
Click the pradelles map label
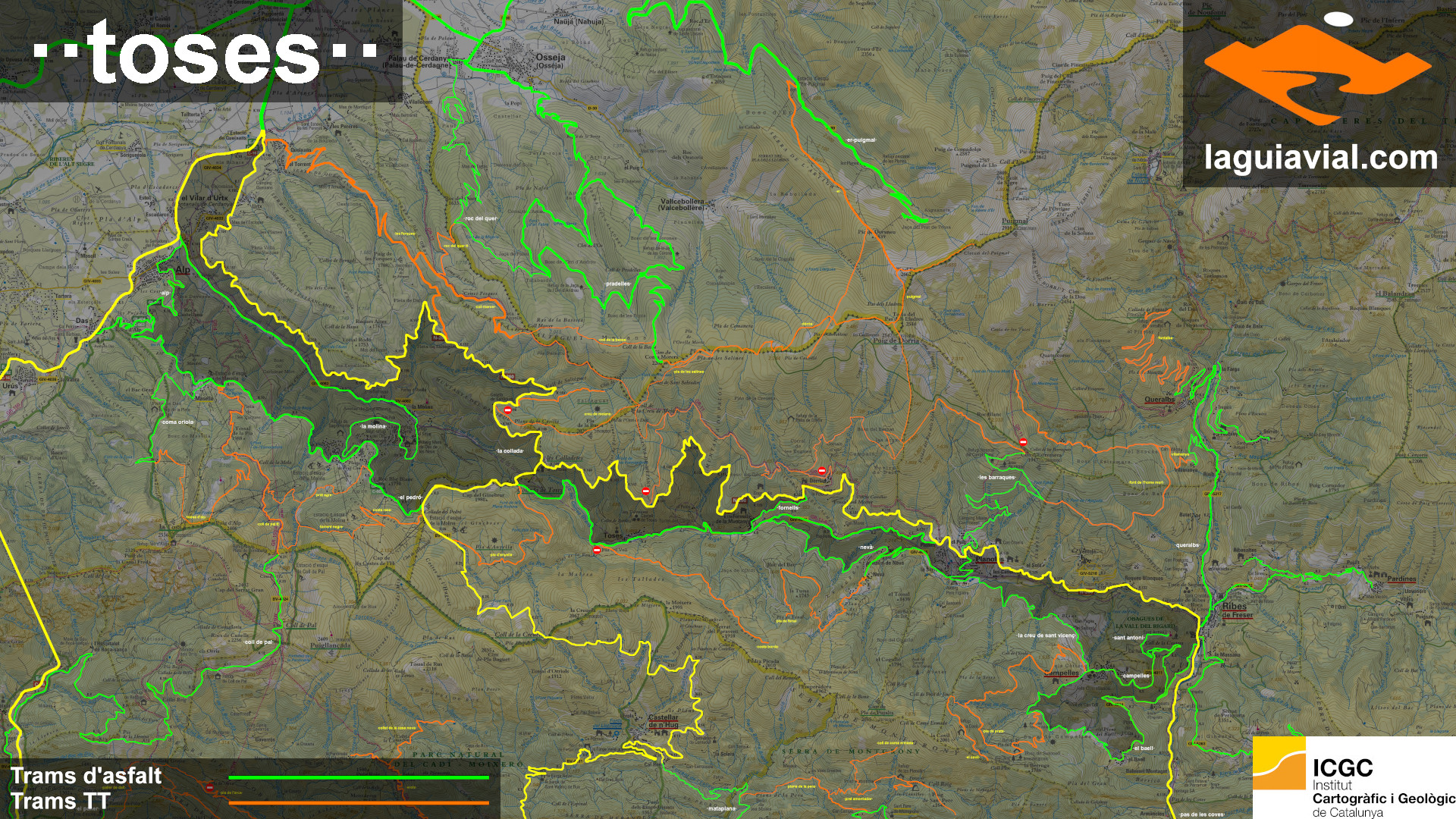618,284
